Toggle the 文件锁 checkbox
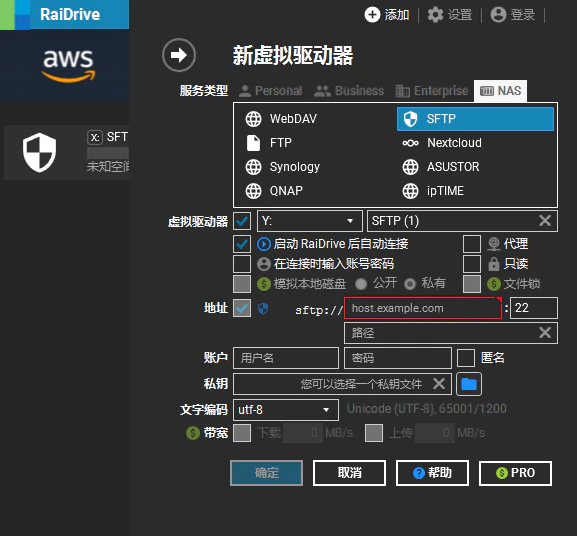The height and width of the screenshot is (536, 577). (472, 284)
